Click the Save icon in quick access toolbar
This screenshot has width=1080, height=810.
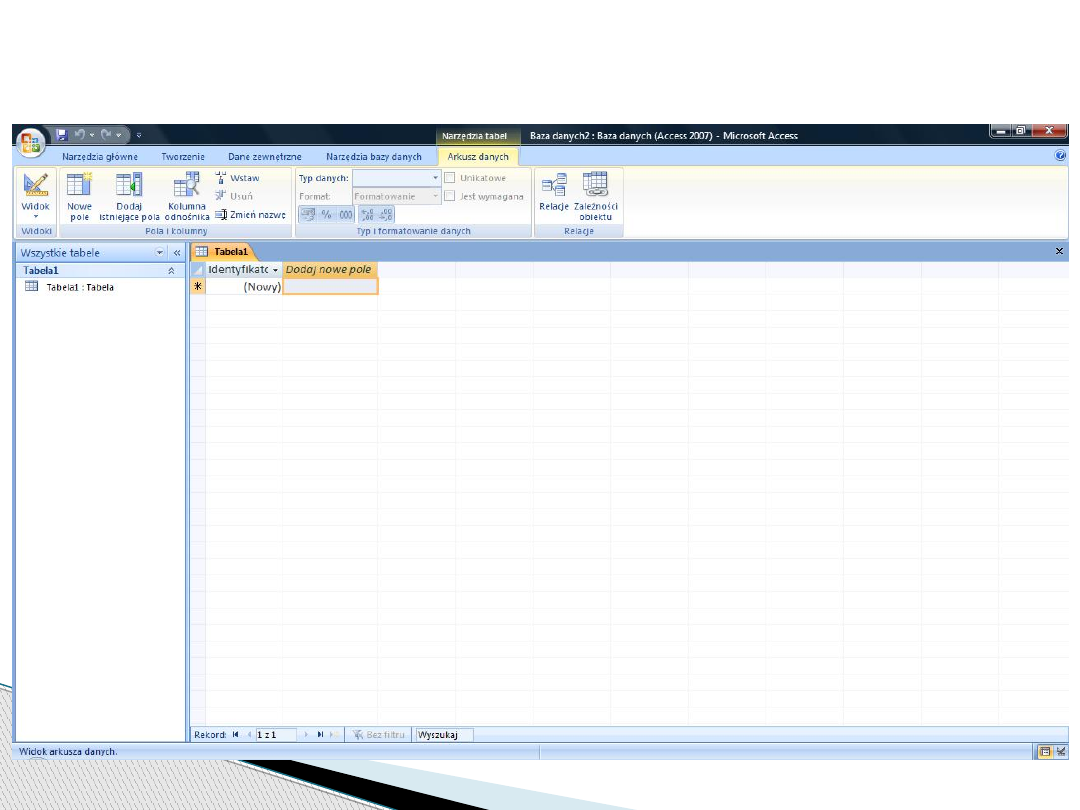[62, 135]
